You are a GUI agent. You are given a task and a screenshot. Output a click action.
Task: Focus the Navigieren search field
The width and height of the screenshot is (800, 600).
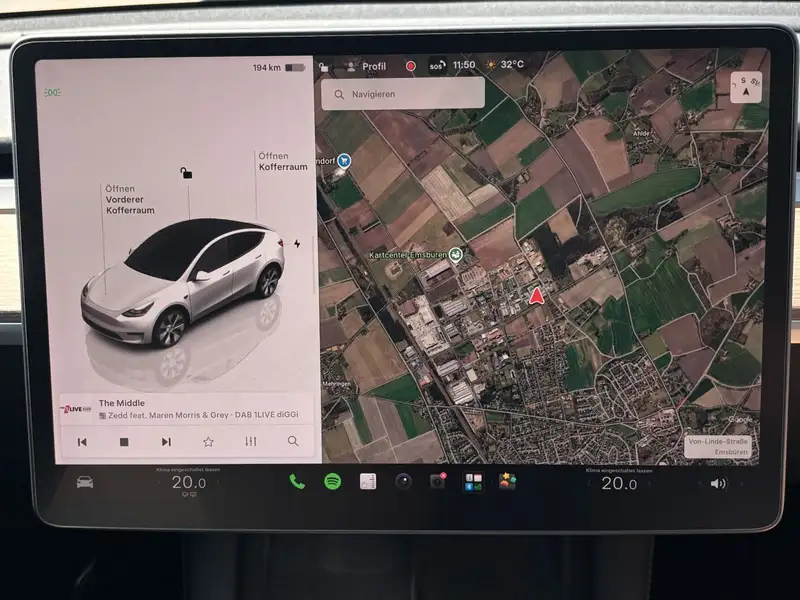pos(403,94)
